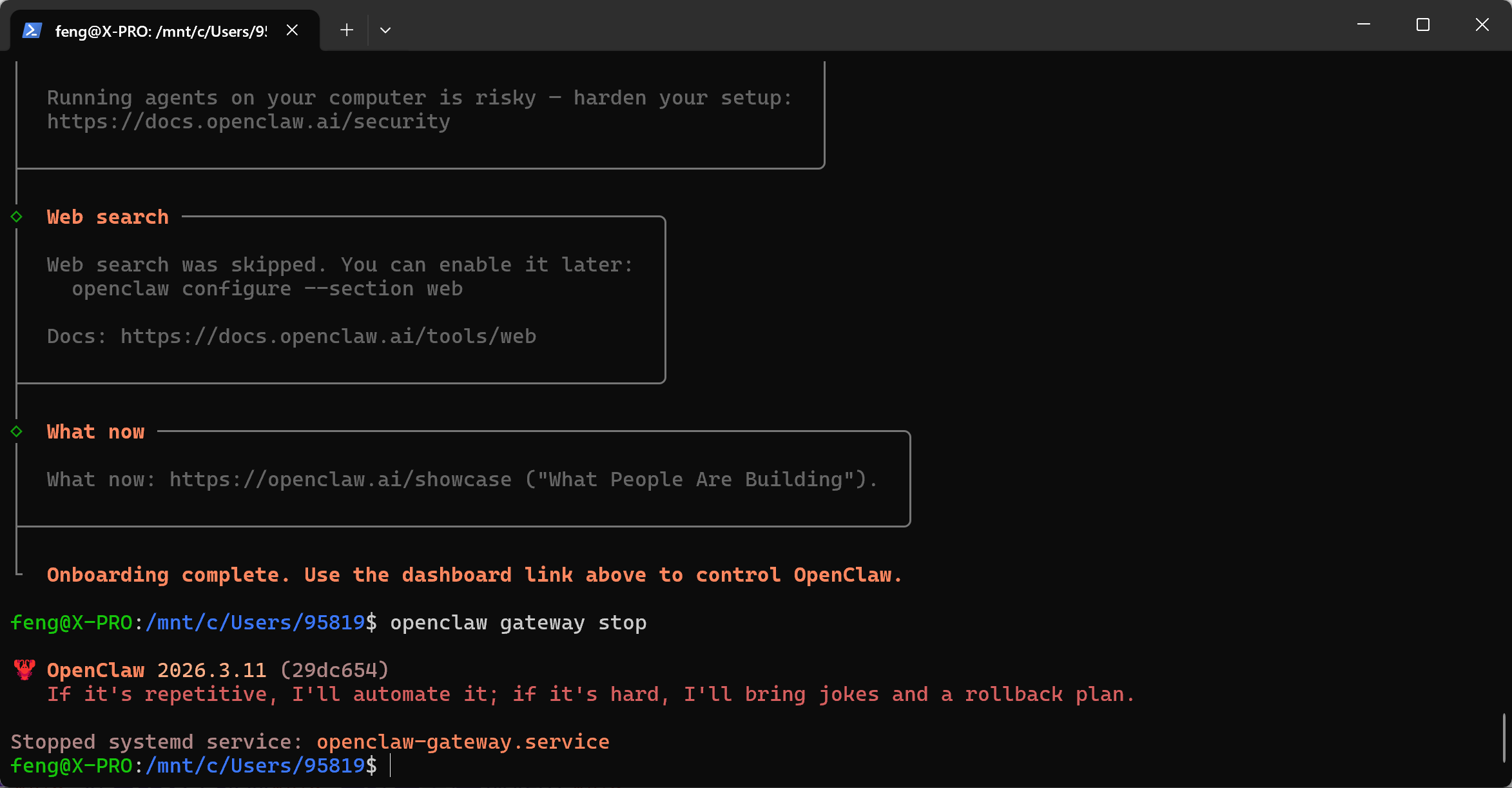Screen dimensions: 1512x788
Task: Click 'openclaw configure --section web' command text
Action: (x=267, y=289)
